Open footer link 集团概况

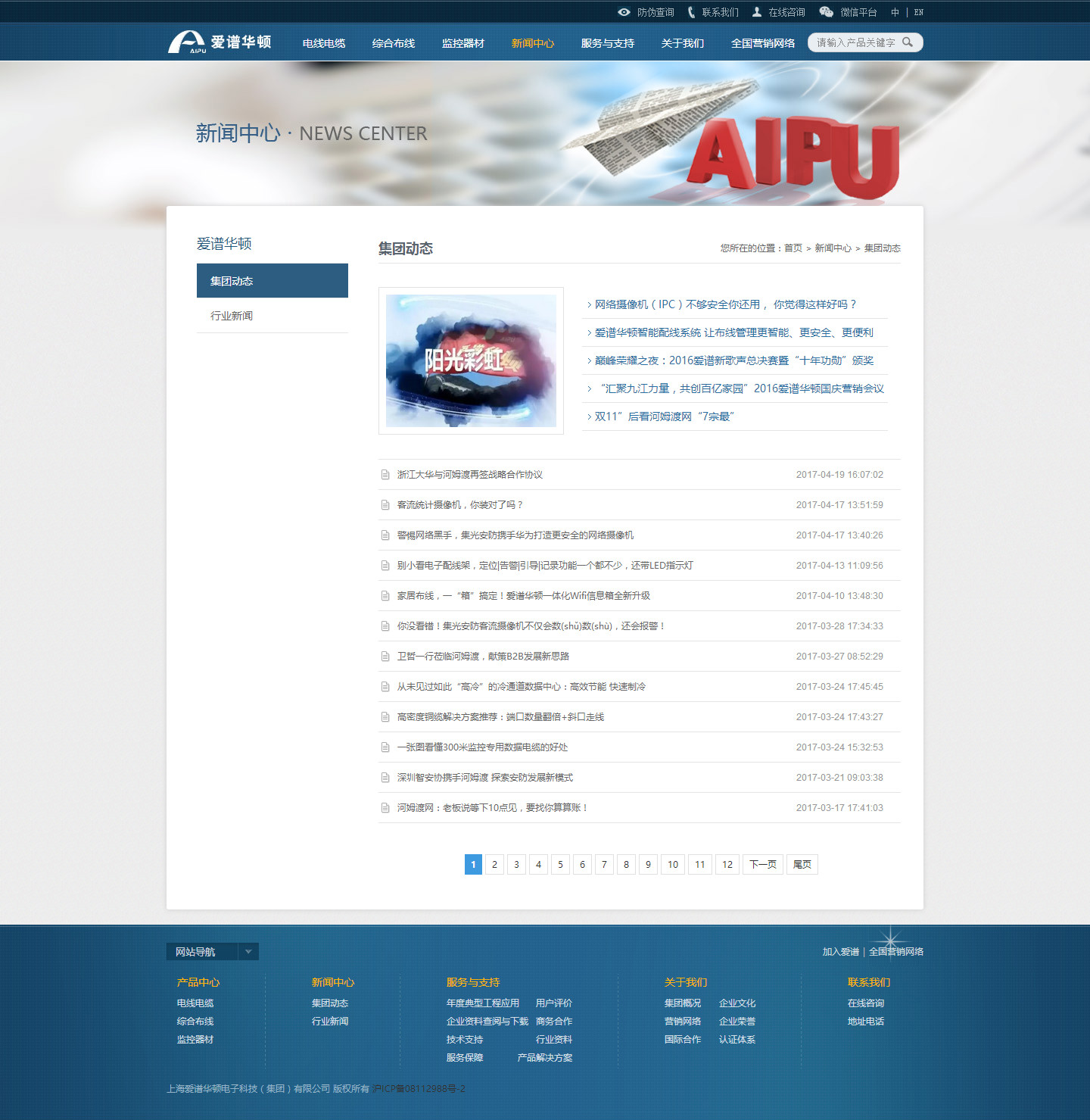pyautogui.click(x=683, y=1003)
